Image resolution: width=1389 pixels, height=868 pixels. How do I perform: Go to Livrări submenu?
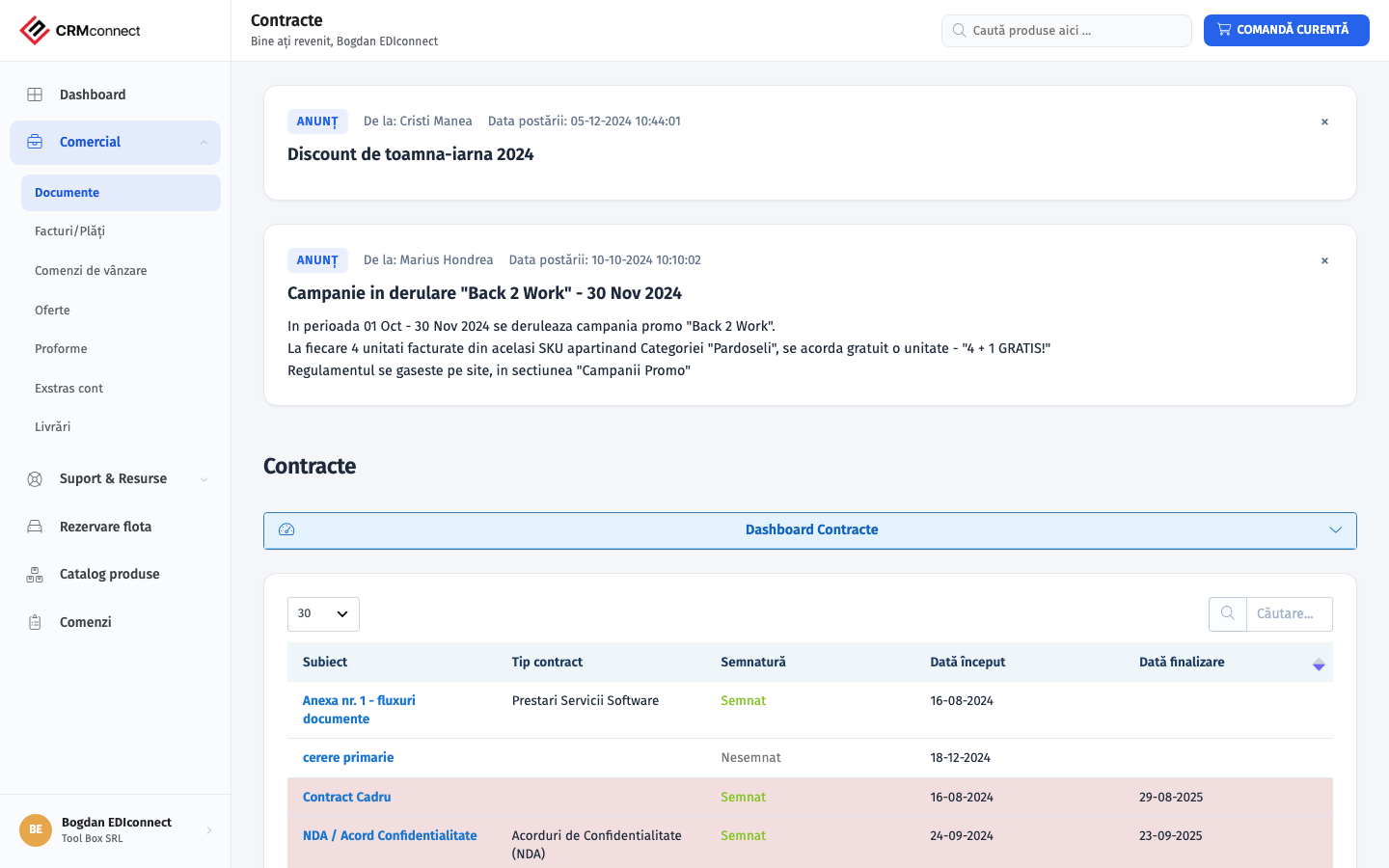click(52, 427)
